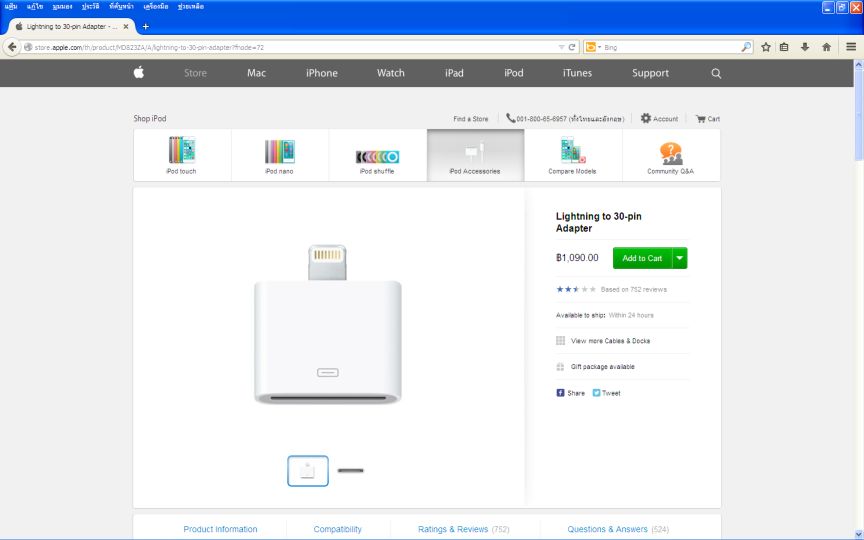This screenshot has height=540, width=864.
Task: Expand the Add to Cart dropdown arrow
Action: coord(680,258)
